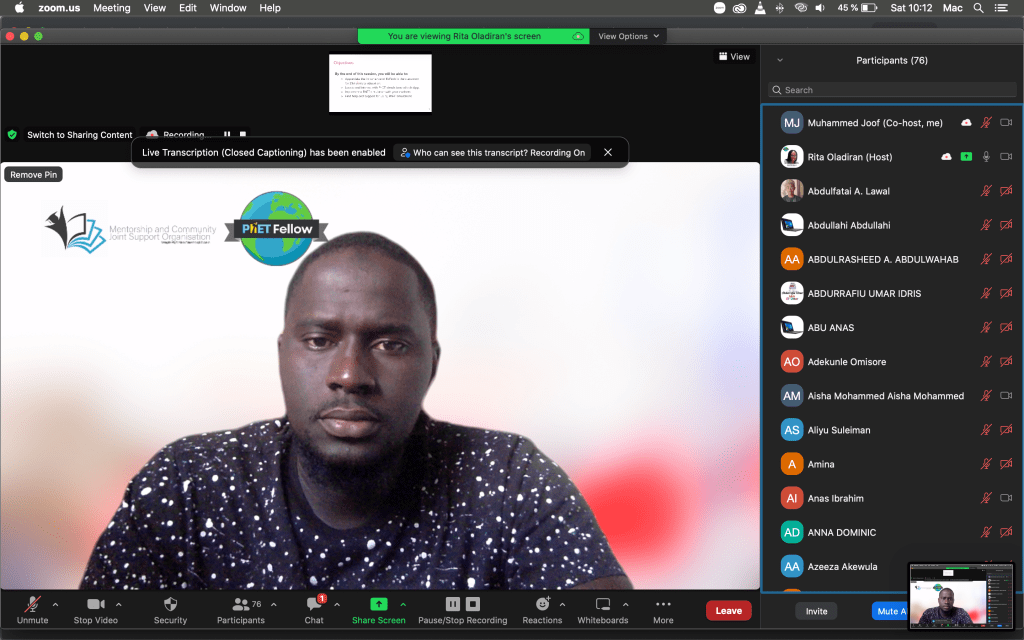Image resolution: width=1024 pixels, height=640 pixels.
Task: Click Muhammed Joof's muted microphone icon
Action: point(986,123)
